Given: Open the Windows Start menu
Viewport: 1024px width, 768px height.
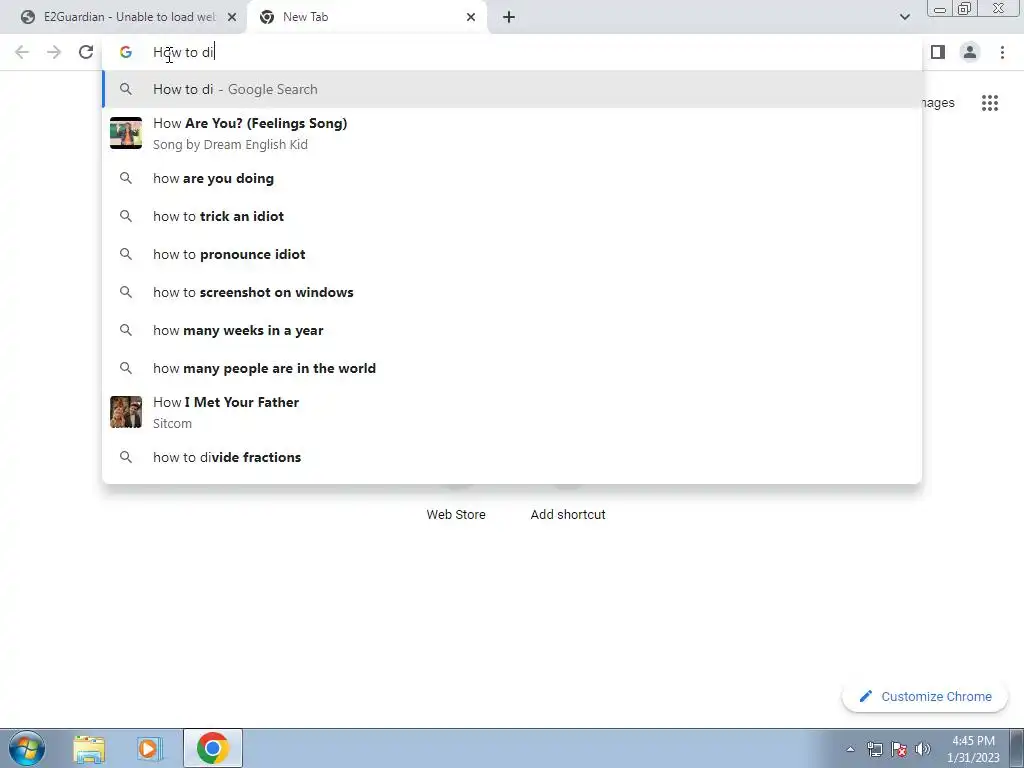Looking at the screenshot, I should pos(27,748).
